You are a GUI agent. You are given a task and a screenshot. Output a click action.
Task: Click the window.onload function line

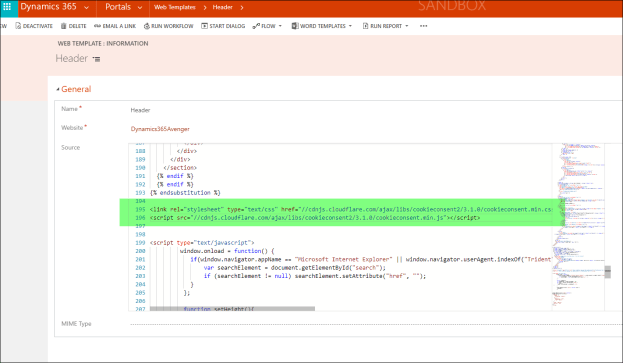pyautogui.click(x=227, y=251)
